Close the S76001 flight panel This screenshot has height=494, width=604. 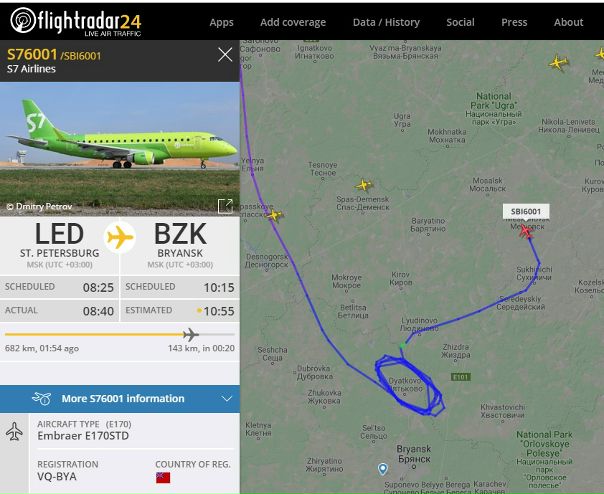225,55
